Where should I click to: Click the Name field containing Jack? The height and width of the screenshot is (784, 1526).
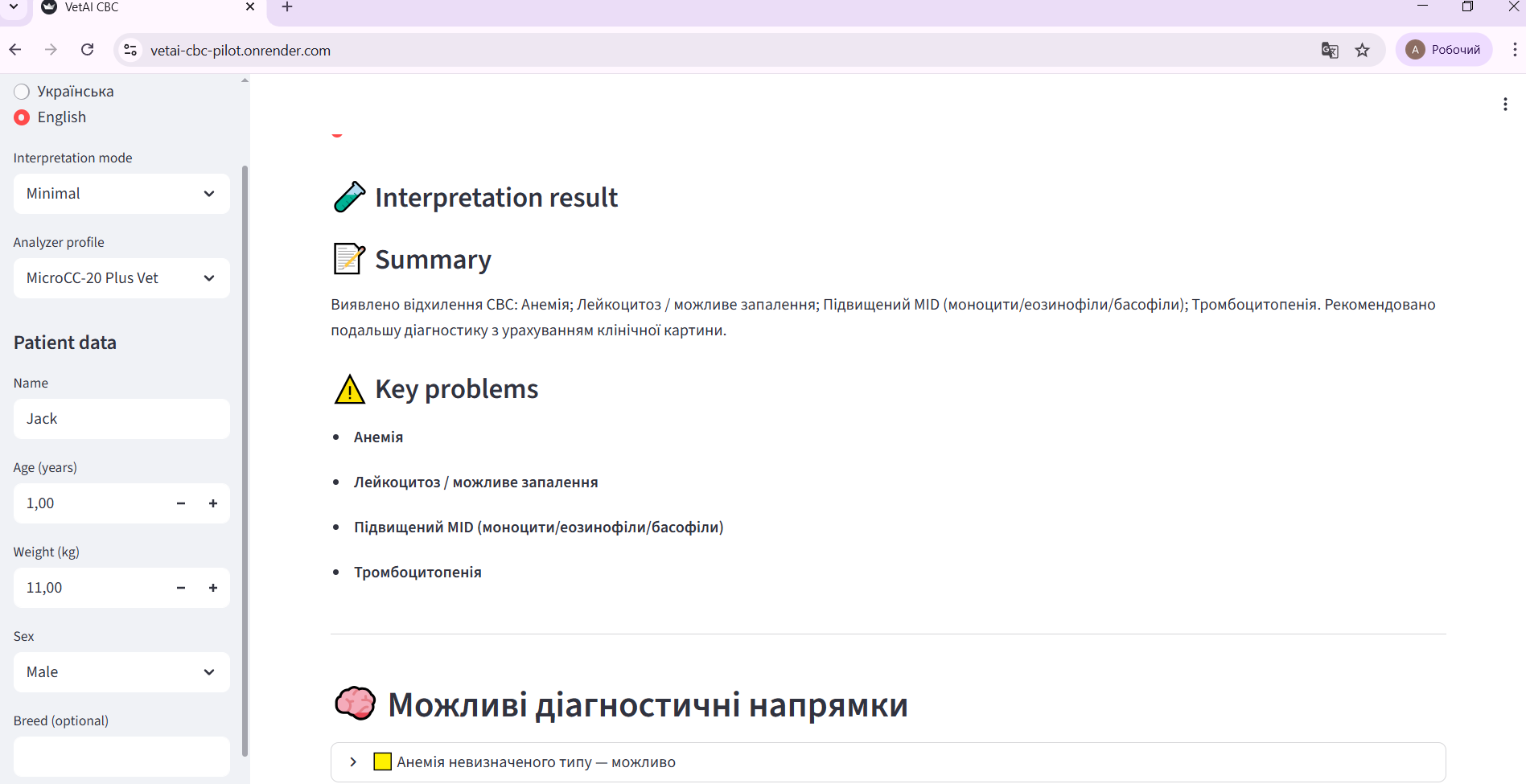pyautogui.click(x=121, y=418)
